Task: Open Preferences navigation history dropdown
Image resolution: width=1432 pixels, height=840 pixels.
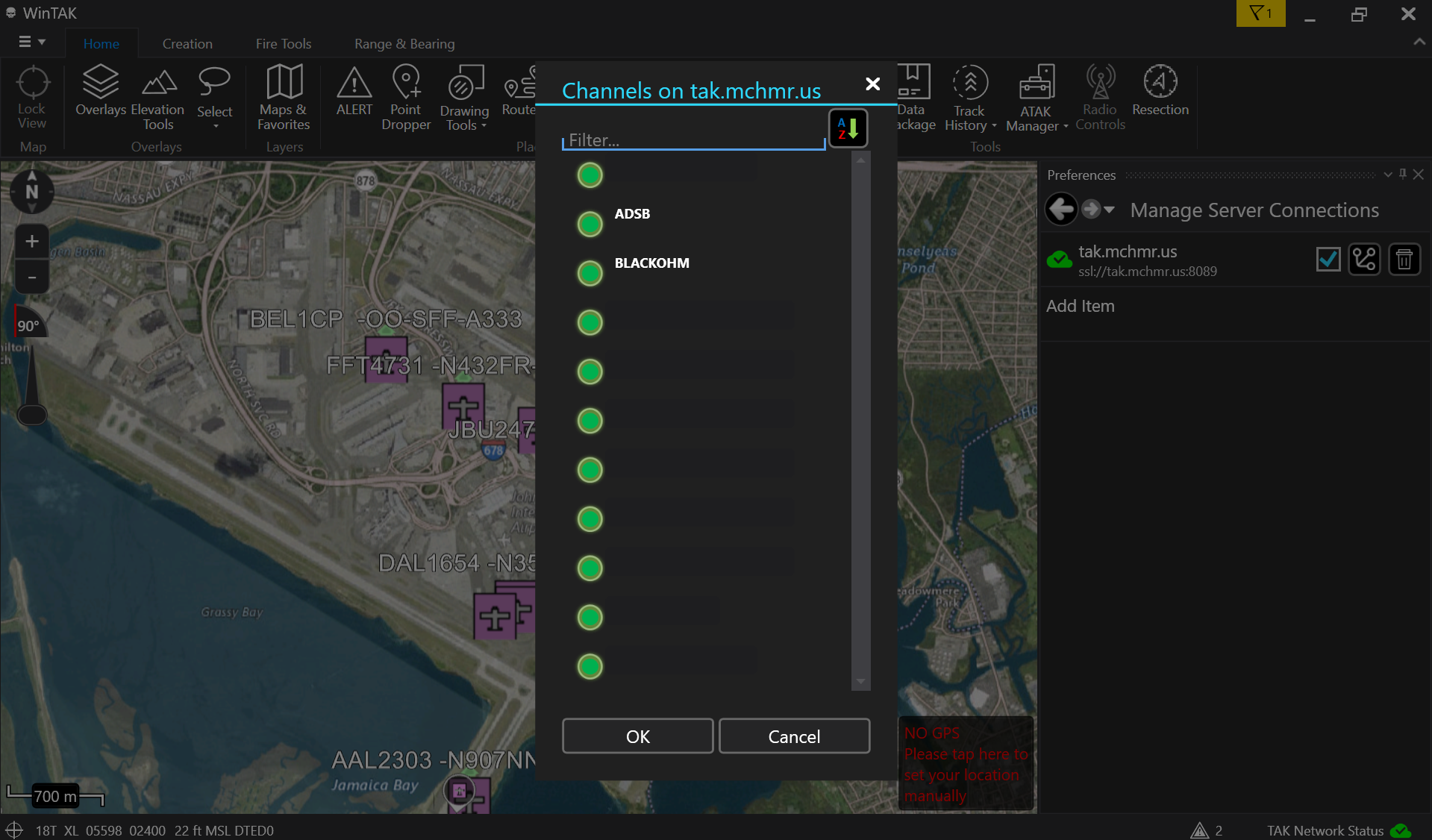Action: point(1110,210)
